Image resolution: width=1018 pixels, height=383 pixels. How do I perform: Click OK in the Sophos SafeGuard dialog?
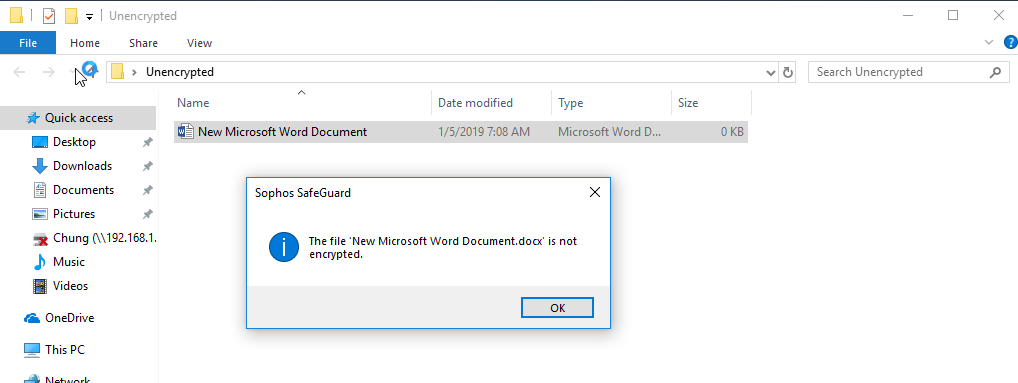click(x=557, y=308)
